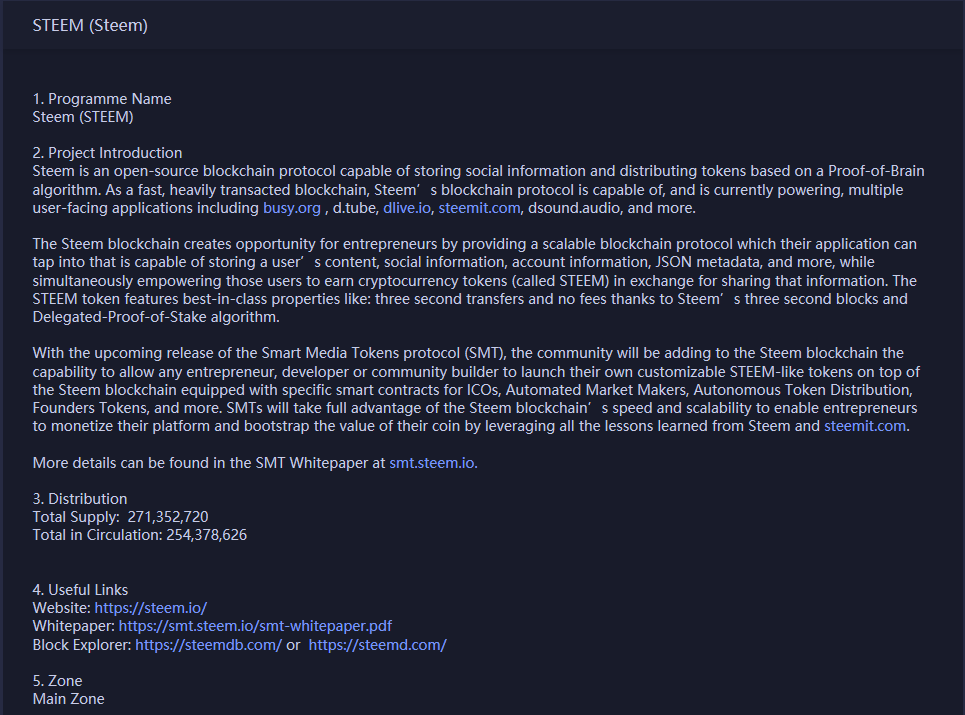Click the 'Delegated-Proof-of-Stake algorithm' text
Screen dimensions: 965x715
click(156, 317)
